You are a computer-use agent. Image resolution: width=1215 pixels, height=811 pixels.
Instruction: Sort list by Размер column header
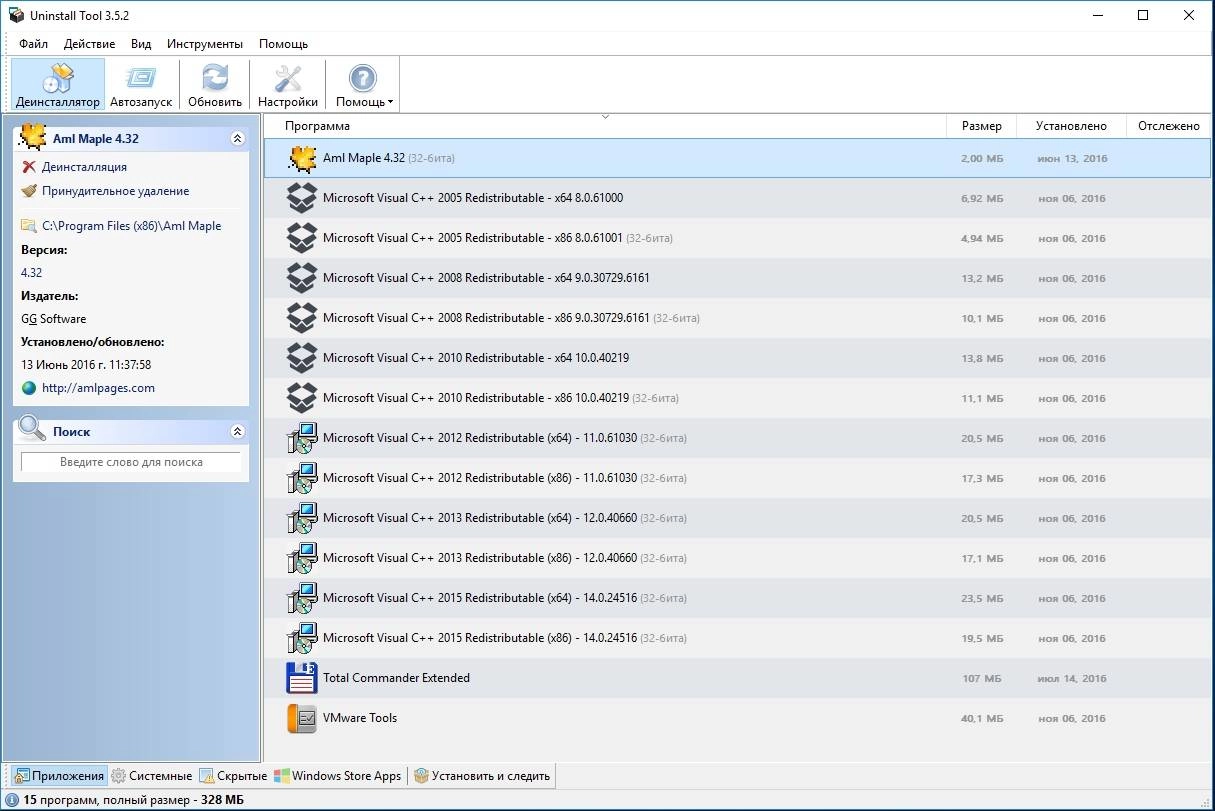point(981,126)
